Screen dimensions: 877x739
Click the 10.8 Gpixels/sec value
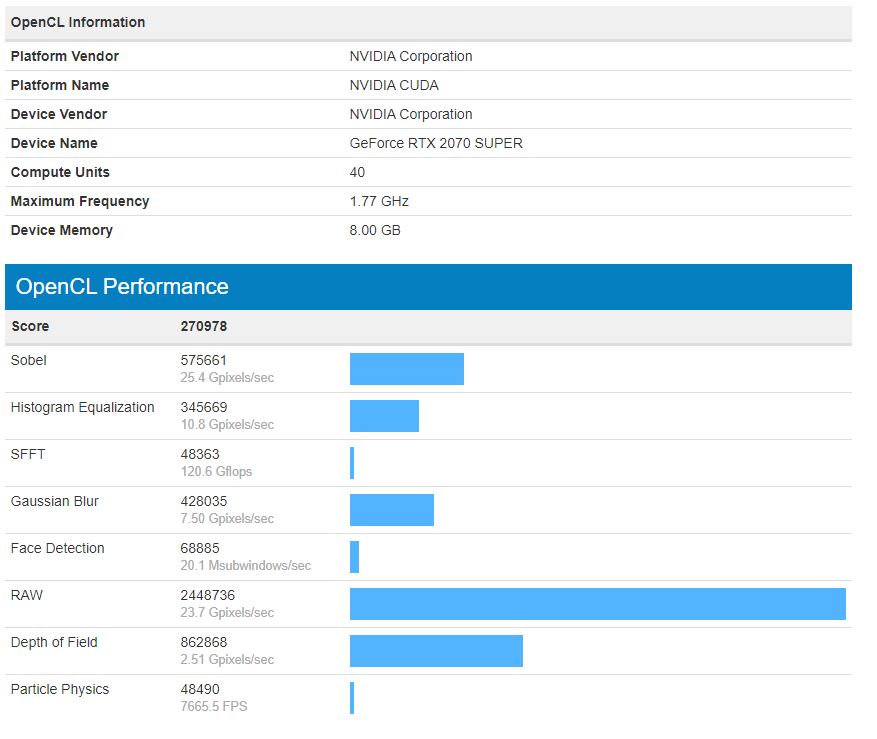227,425
